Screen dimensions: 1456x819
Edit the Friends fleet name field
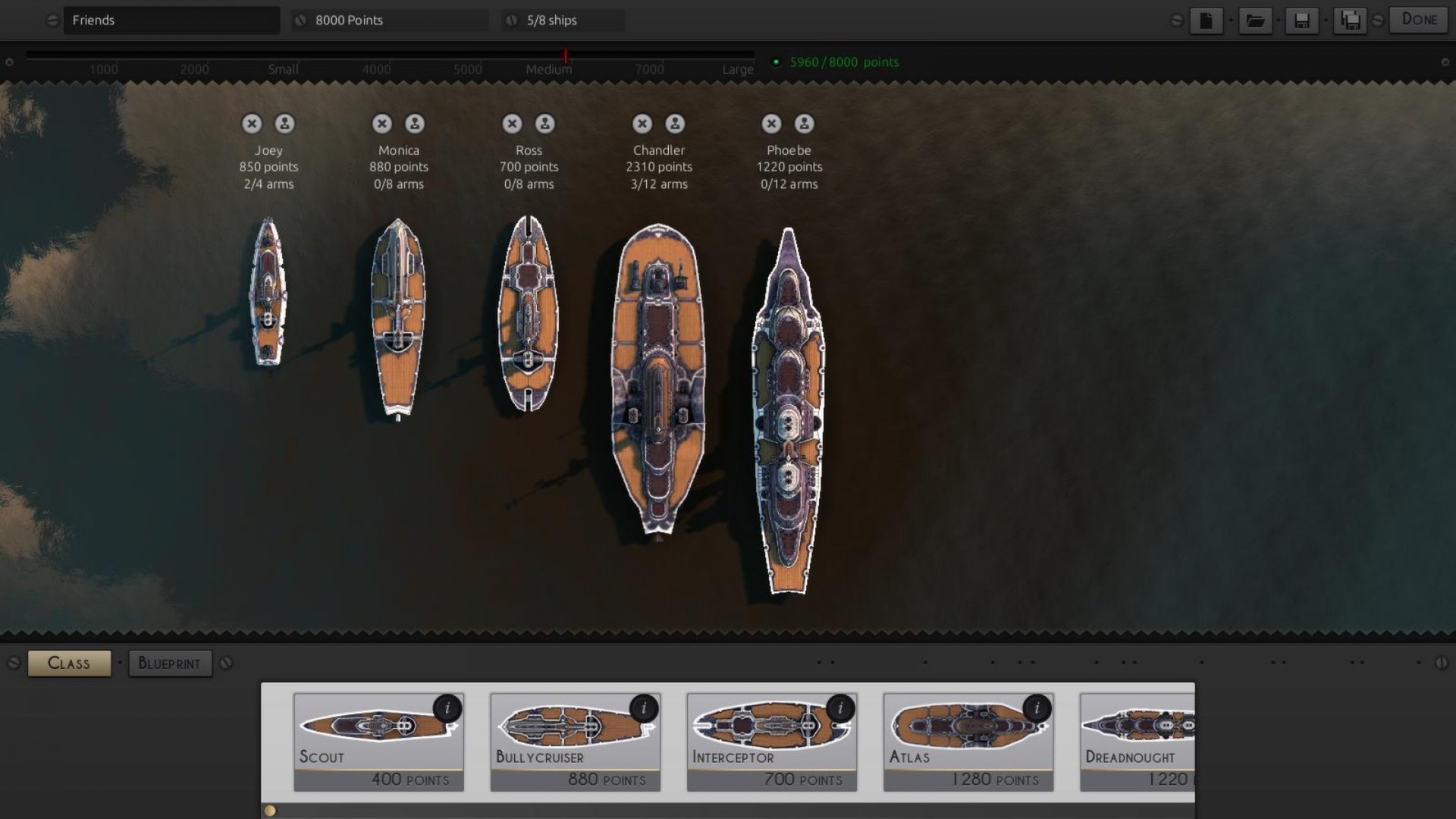(171, 20)
